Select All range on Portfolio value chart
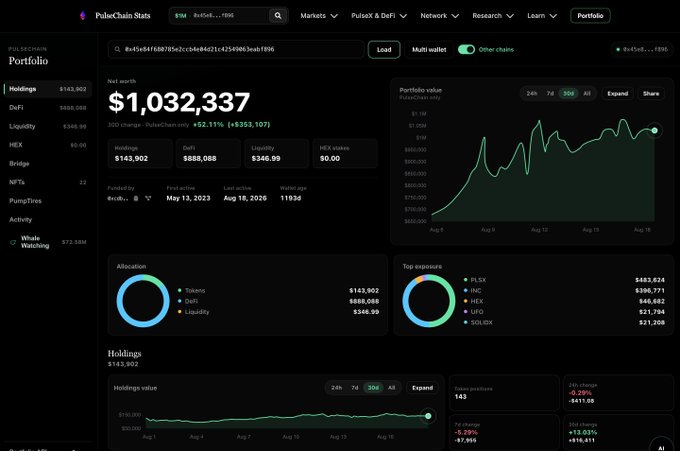This screenshot has width=680, height=451. pyautogui.click(x=587, y=94)
